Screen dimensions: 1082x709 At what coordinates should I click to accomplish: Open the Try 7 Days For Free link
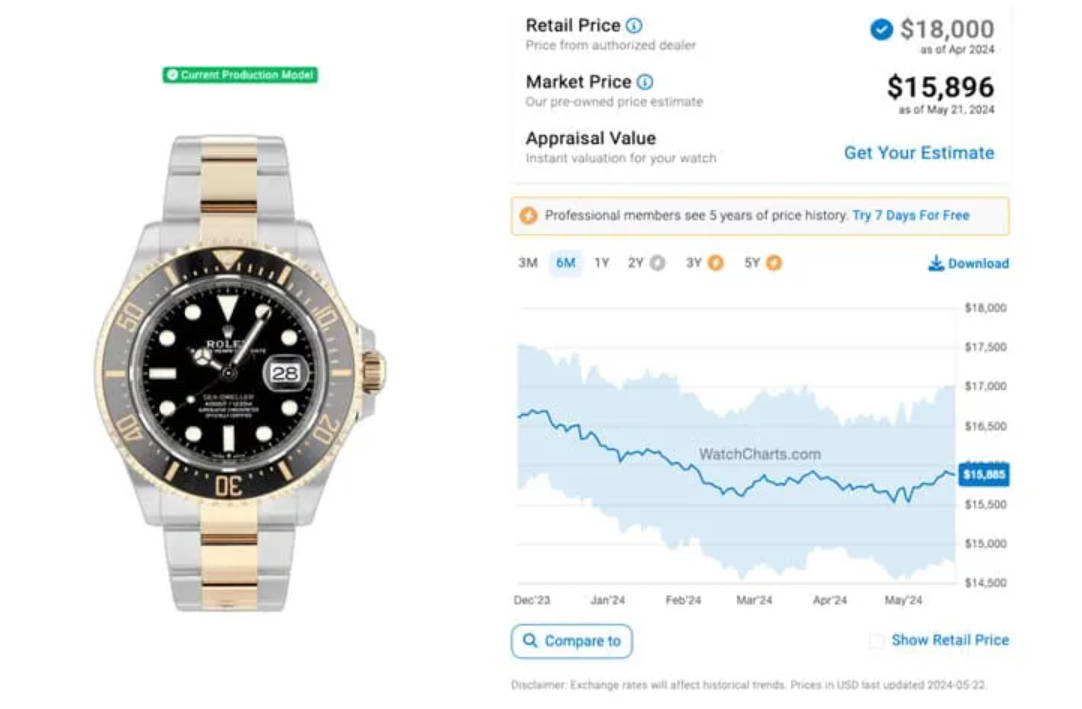(911, 215)
